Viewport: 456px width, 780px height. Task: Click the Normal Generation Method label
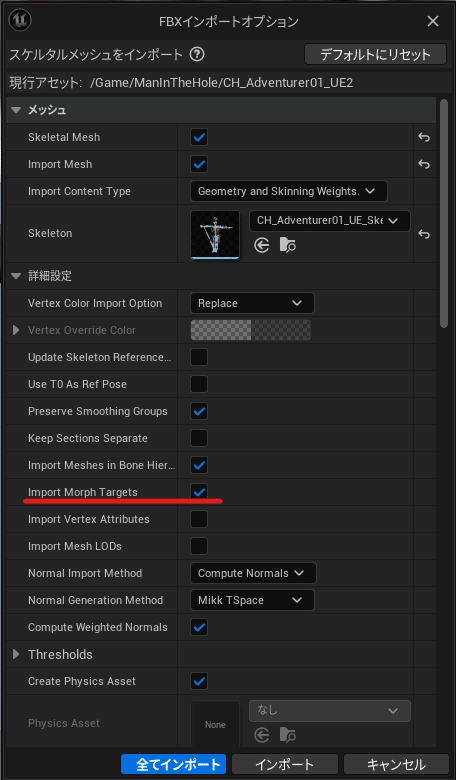95,600
